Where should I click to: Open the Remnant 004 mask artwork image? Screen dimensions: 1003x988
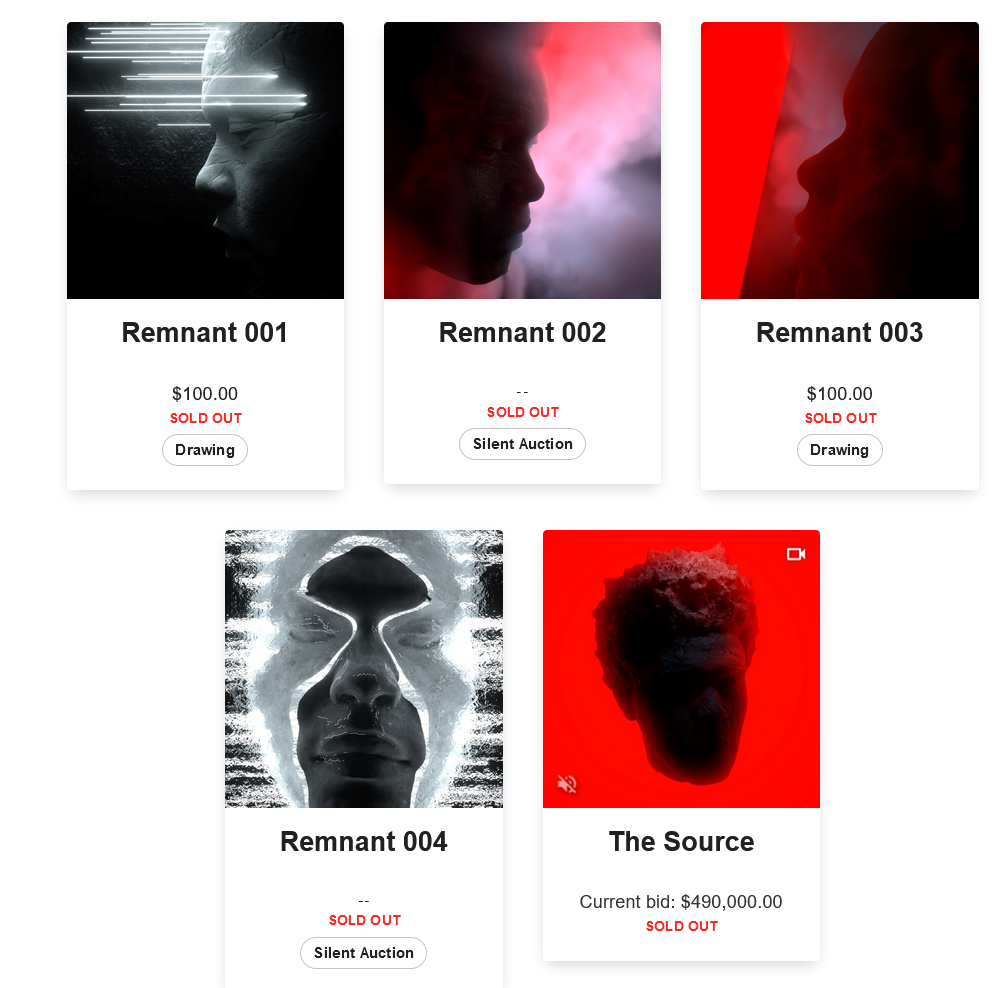pyautogui.click(x=364, y=669)
